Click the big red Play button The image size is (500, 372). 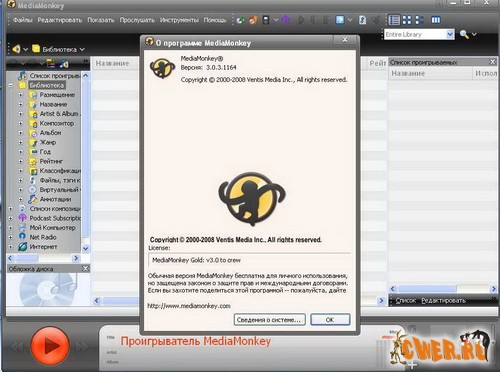click(x=50, y=346)
